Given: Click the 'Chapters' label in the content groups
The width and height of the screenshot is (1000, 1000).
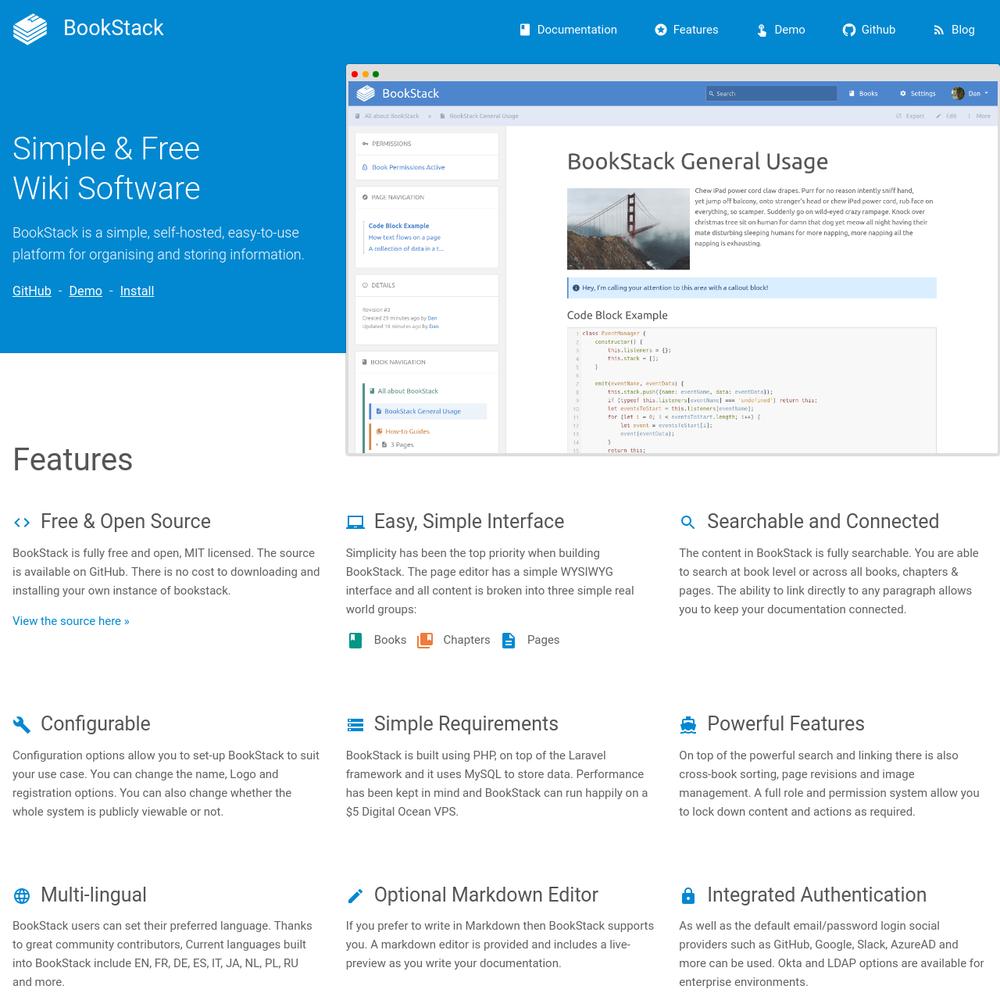Looking at the screenshot, I should point(466,640).
